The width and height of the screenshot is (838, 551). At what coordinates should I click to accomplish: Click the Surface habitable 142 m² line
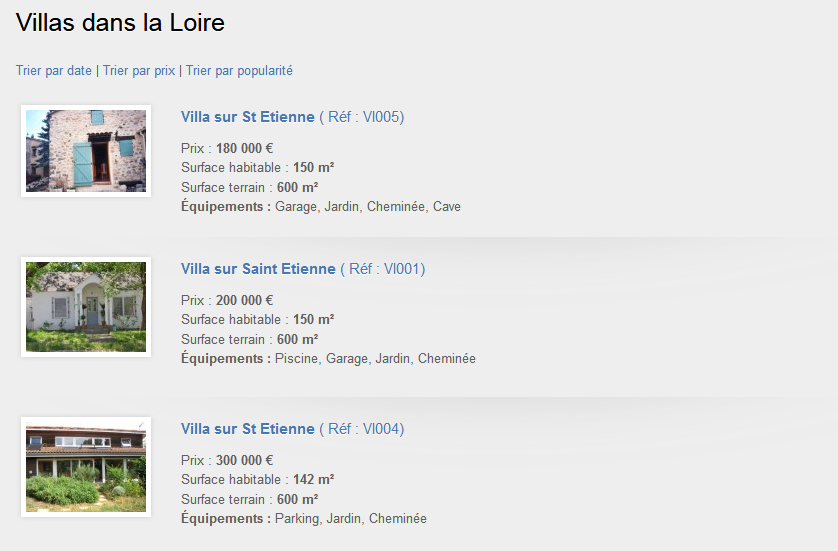tap(257, 480)
